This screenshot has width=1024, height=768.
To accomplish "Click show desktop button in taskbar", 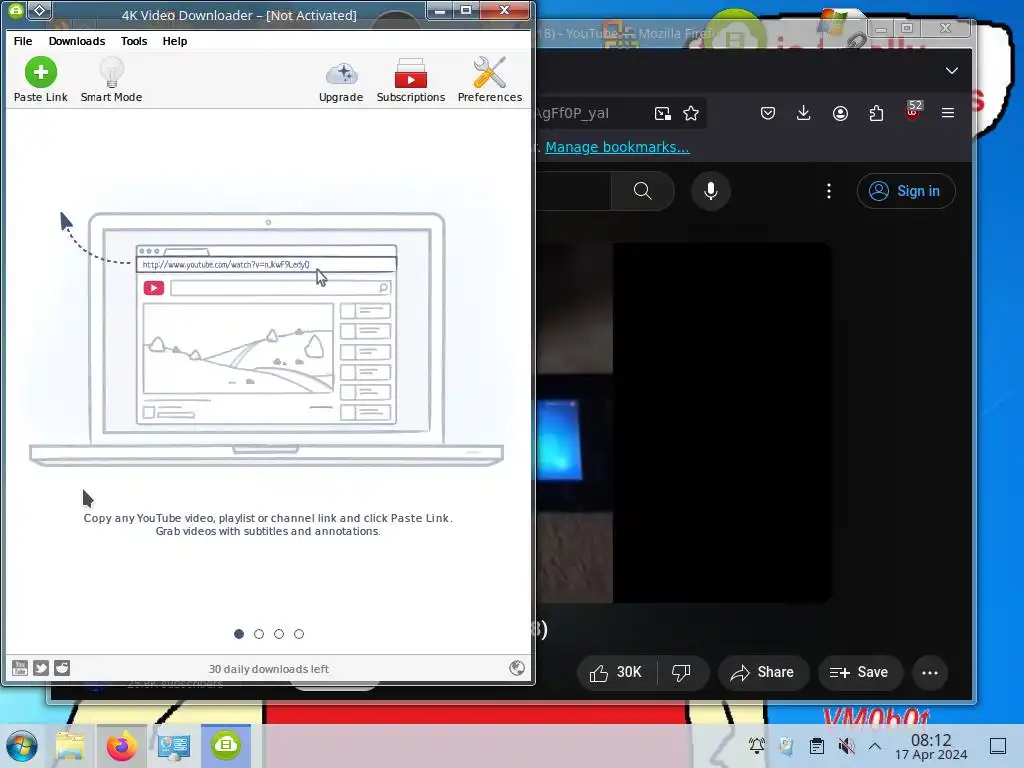I will [998, 746].
